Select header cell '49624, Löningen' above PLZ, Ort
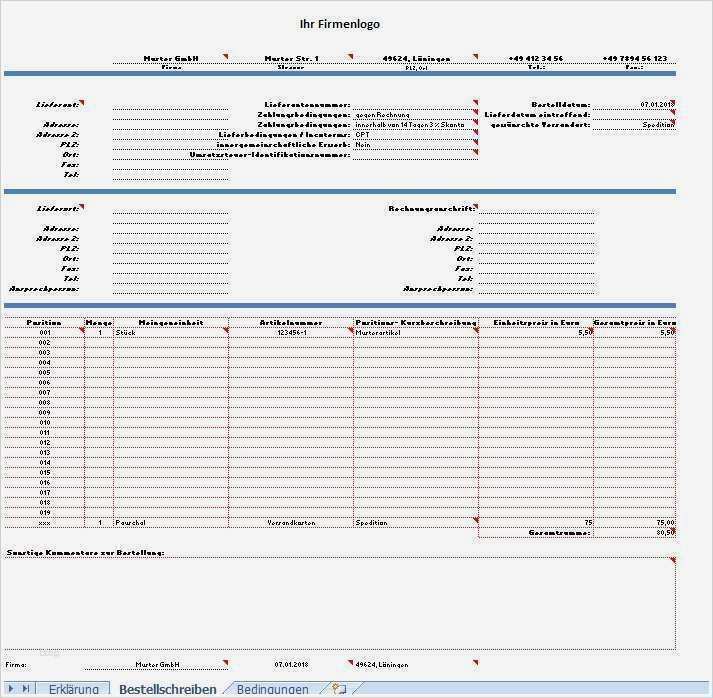This screenshot has height=698, width=713. (x=416, y=58)
